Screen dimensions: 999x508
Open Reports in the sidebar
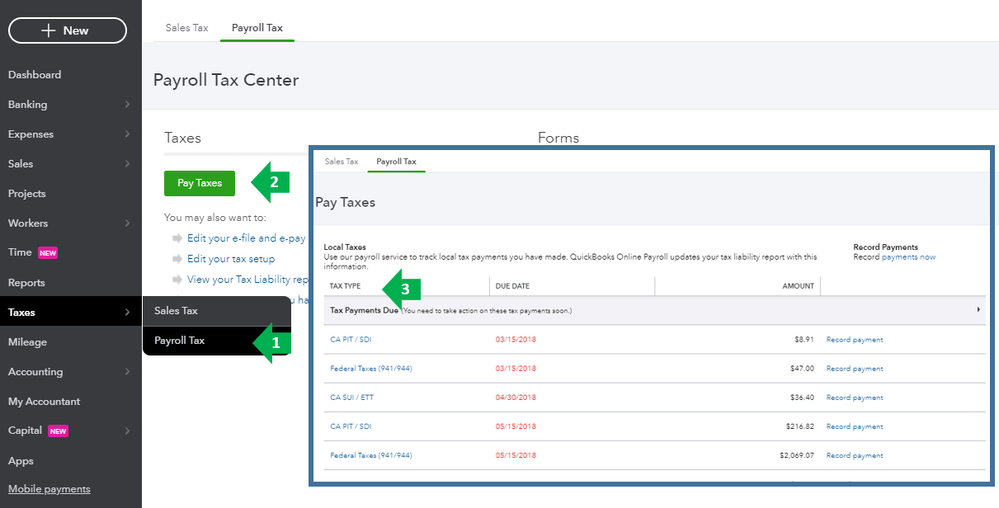coord(26,282)
